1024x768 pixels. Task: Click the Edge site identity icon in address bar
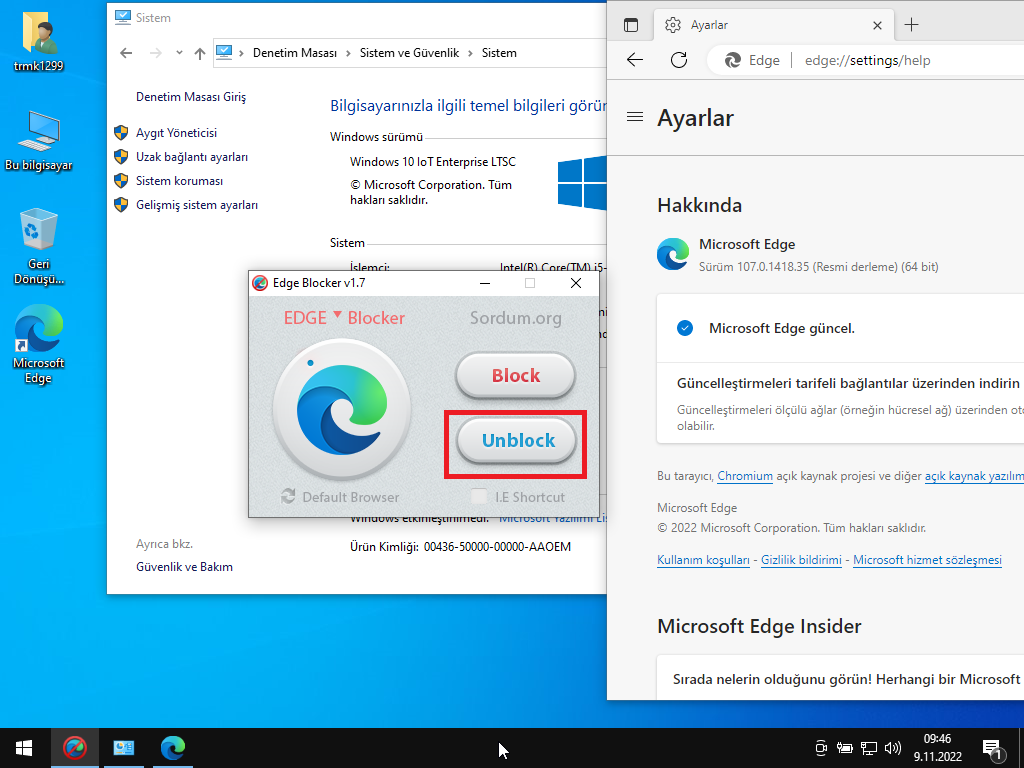(x=732, y=60)
